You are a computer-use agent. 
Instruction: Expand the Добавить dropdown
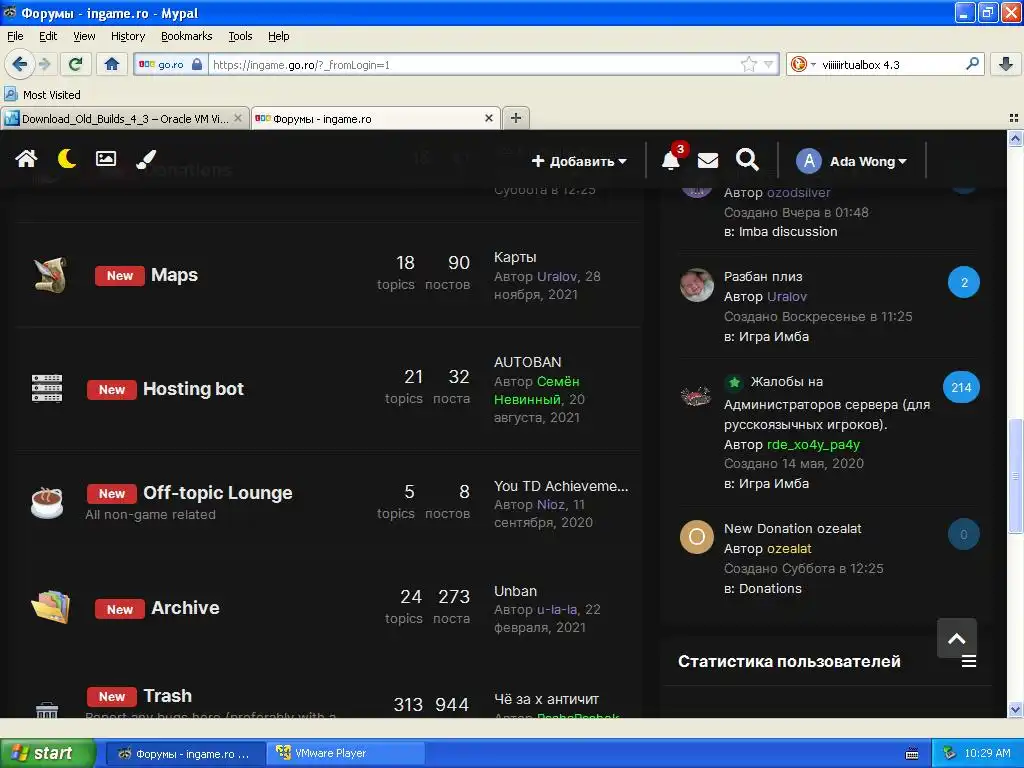point(579,161)
